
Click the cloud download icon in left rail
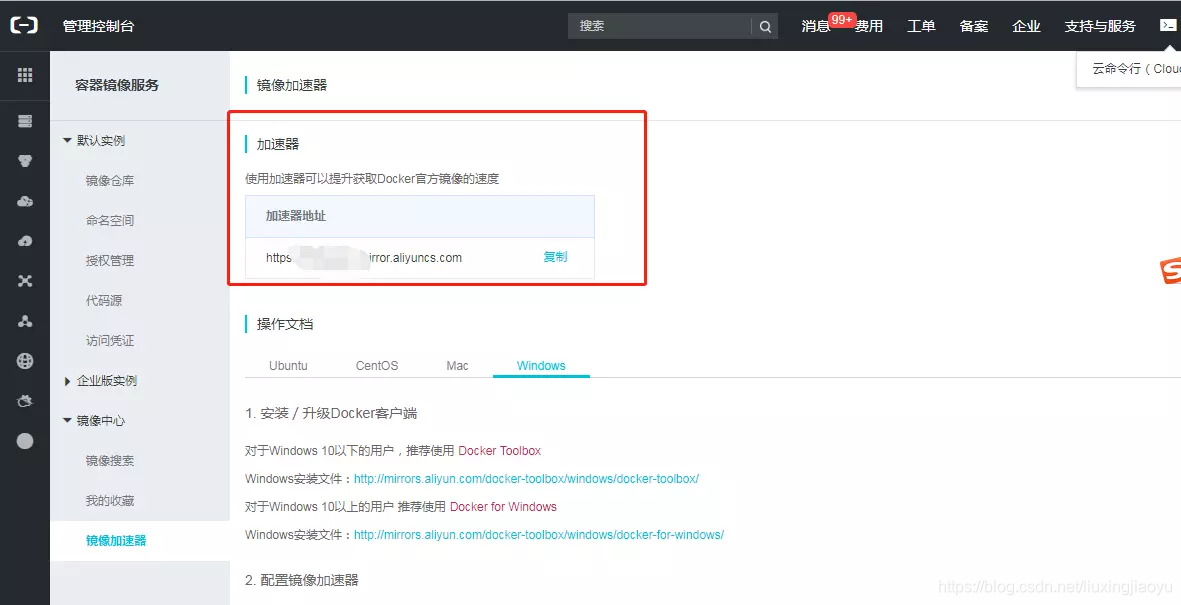[24, 240]
